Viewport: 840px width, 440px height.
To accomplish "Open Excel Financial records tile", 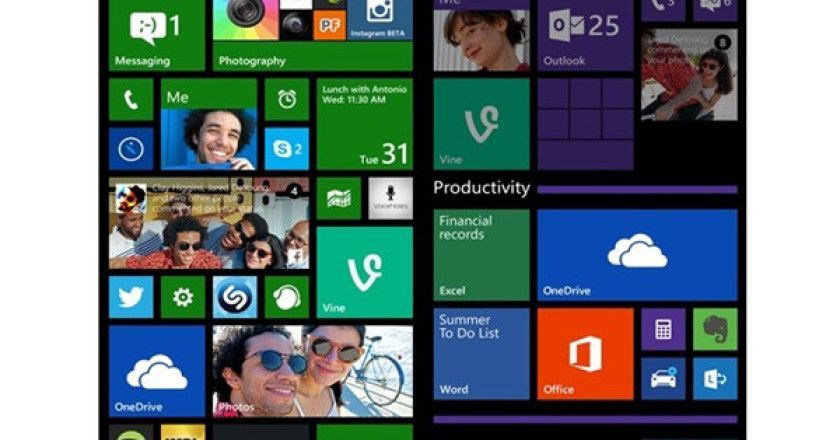I will 481,255.
